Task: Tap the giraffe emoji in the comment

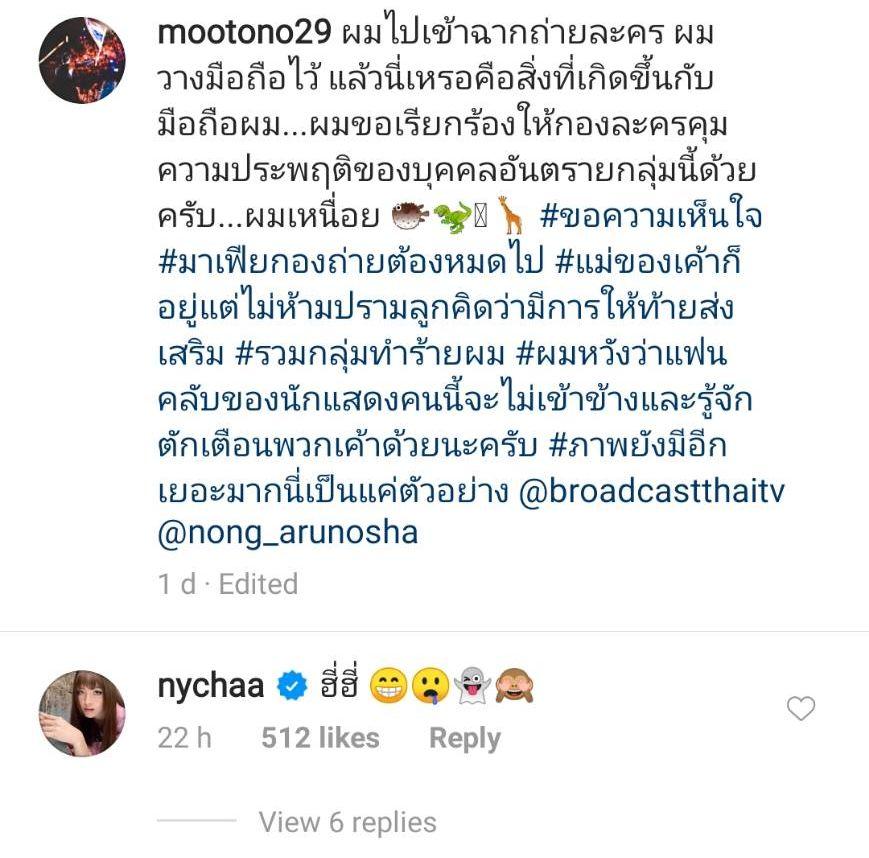Action: [510, 215]
